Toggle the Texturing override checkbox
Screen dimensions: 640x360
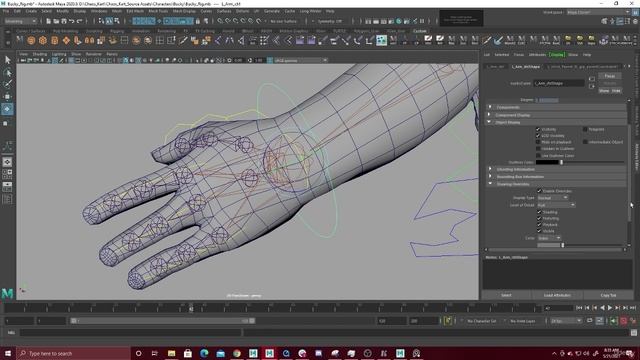coord(539,218)
